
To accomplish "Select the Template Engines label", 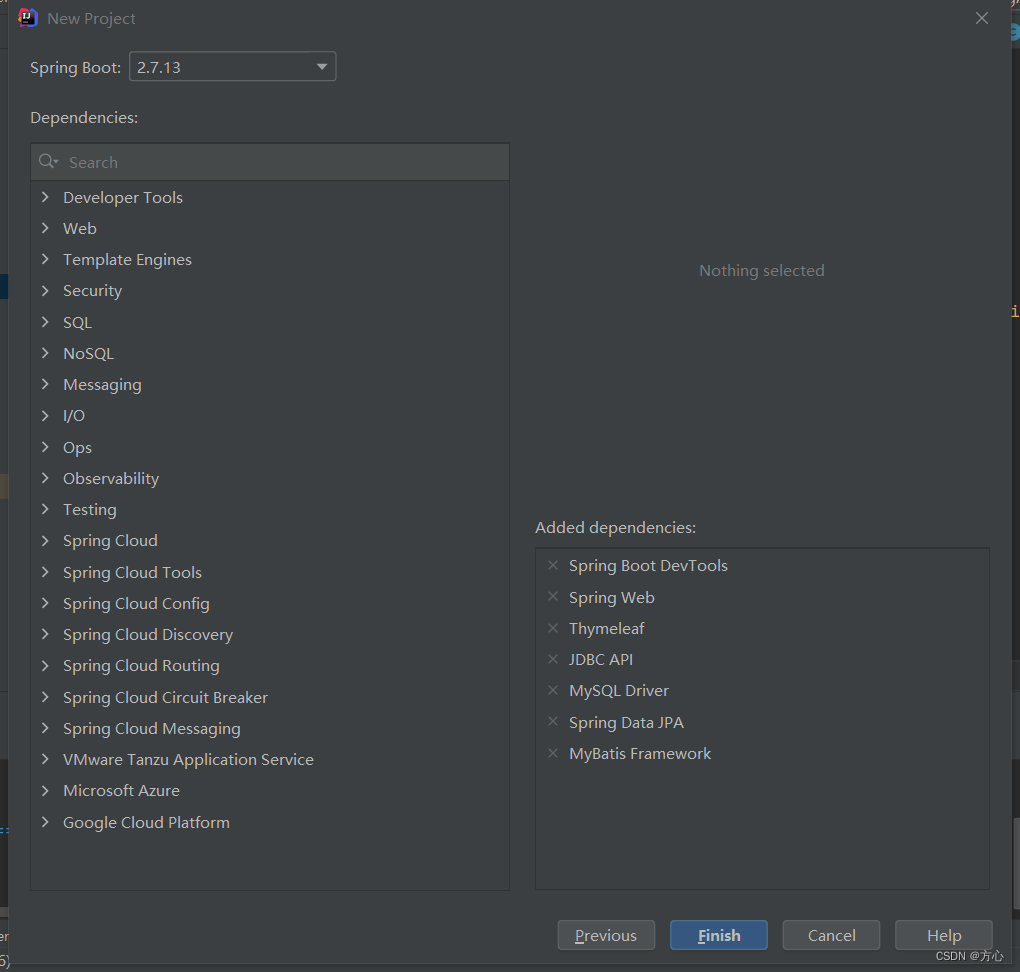I will [x=128, y=260].
